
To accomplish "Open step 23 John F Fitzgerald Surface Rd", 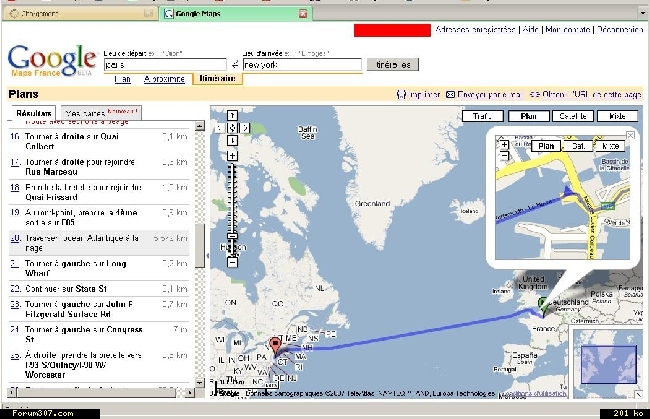I will [x=99, y=309].
